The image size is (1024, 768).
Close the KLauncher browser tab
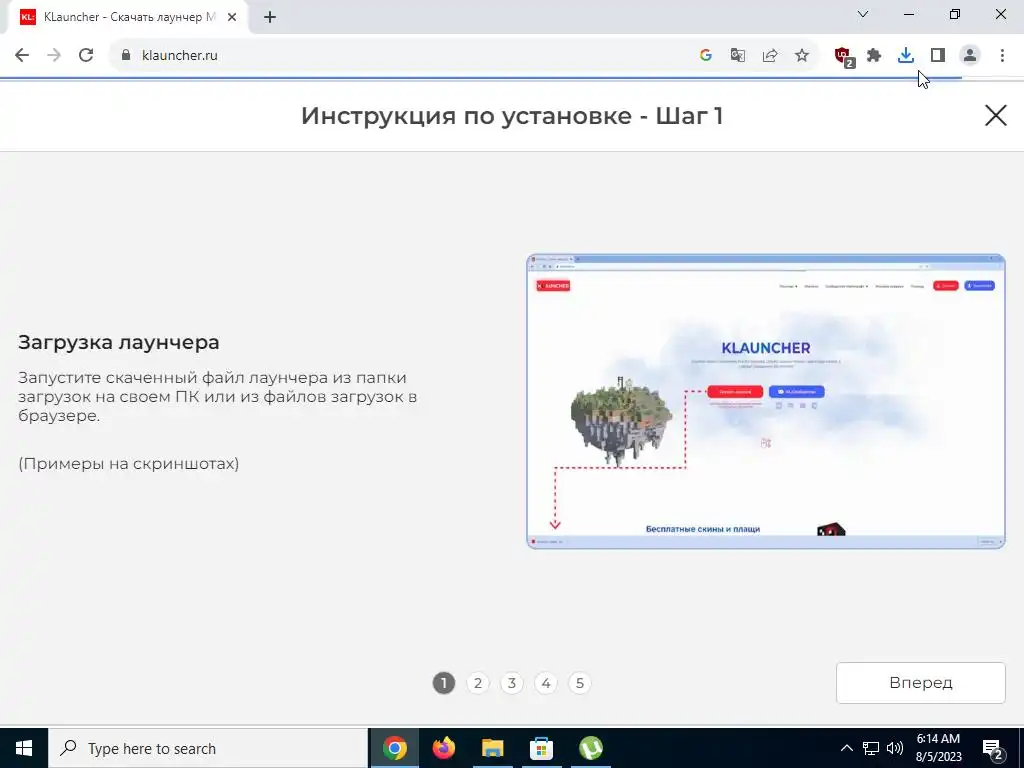click(232, 18)
